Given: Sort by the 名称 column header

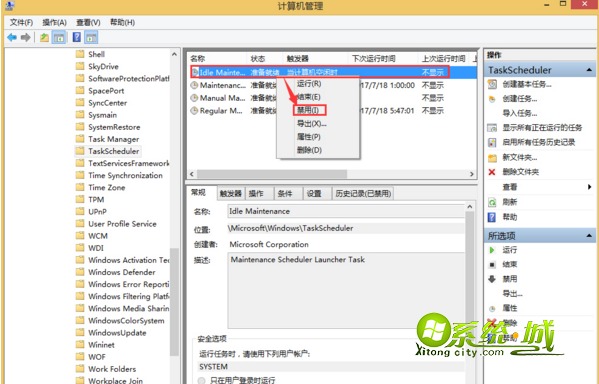Looking at the screenshot, I should click(217, 58).
